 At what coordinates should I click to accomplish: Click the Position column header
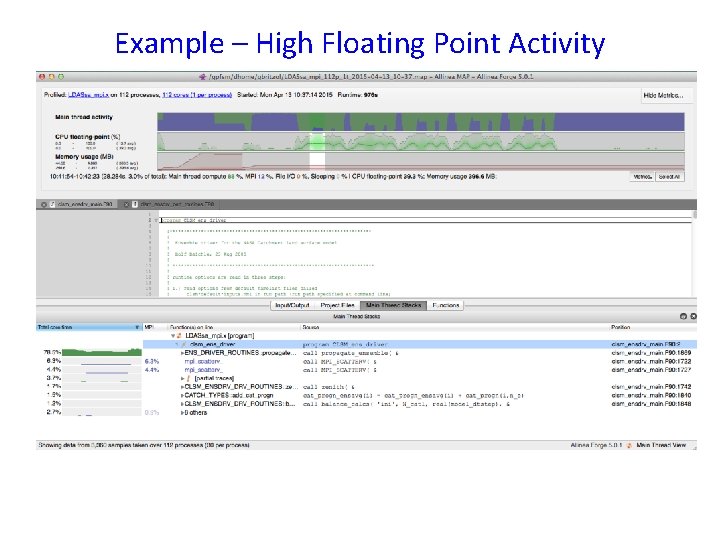[x=653, y=327]
